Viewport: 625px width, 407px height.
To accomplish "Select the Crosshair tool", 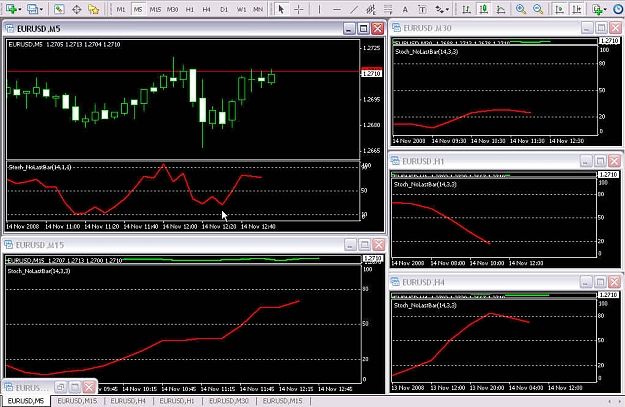I will click(x=299, y=9).
